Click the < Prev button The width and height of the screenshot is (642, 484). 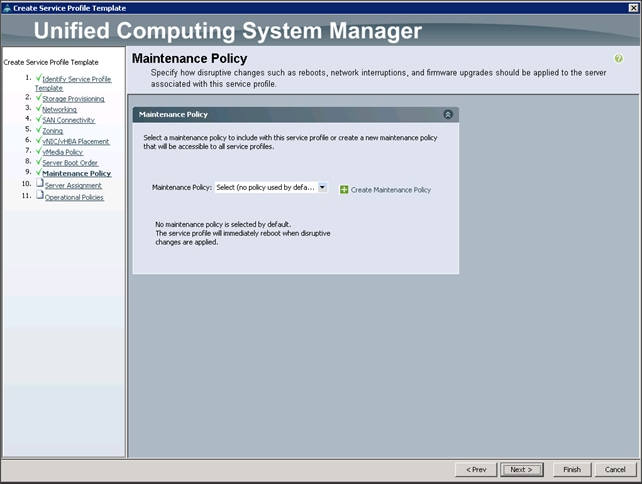pyautogui.click(x=476, y=469)
